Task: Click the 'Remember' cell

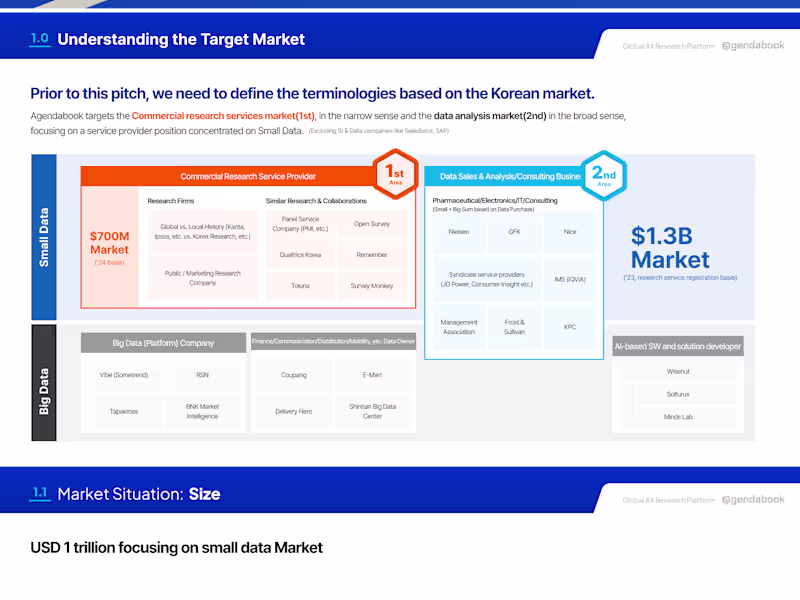Action: tap(372, 255)
